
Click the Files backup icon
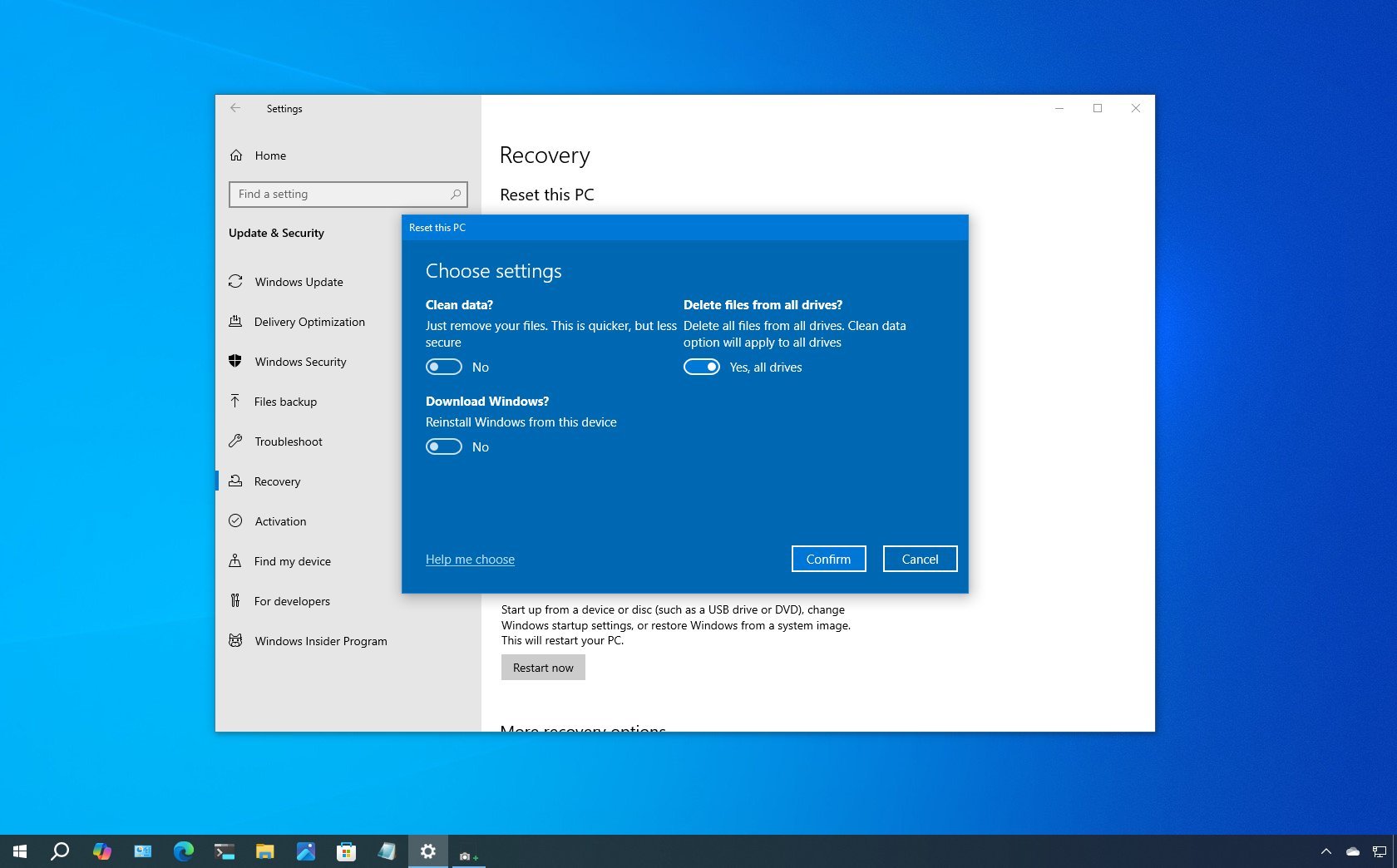point(235,402)
